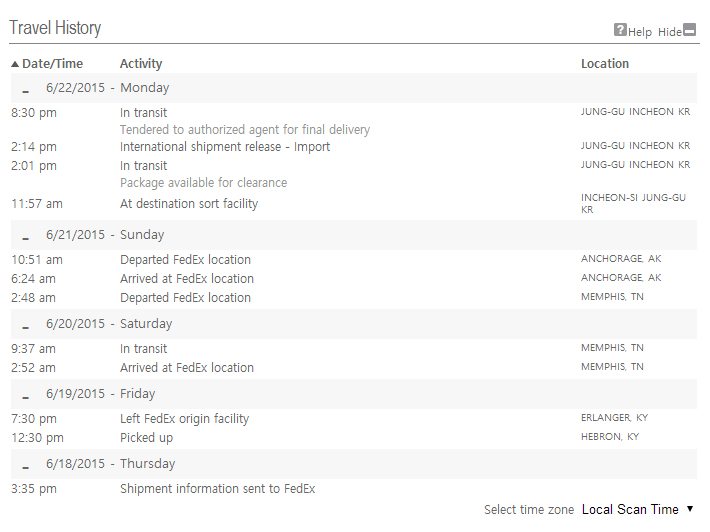Click Shipment information sent to FedEx entry
The width and height of the screenshot is (710, 532).
click(217, 489)
